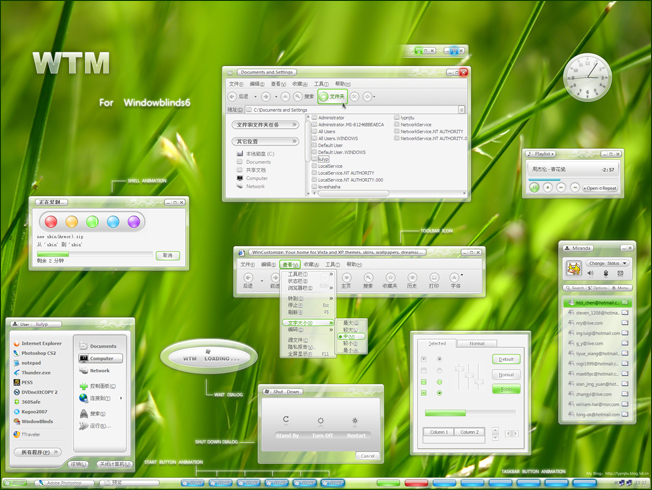Open WindowBlinds in the start menu
This screenshot has height=490, width=652.
(x=34, y=421)
